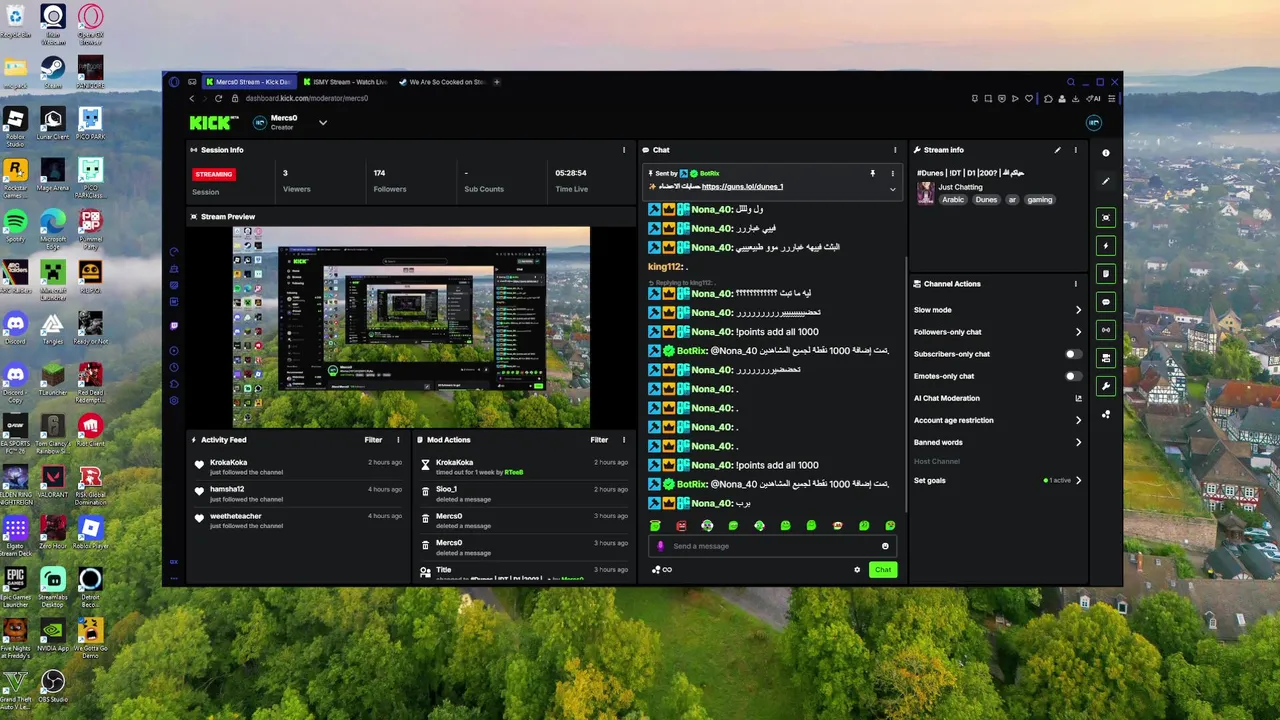Click the Send a message field
This screenshot has height=720, width=1280.
(x=770, y=546)
